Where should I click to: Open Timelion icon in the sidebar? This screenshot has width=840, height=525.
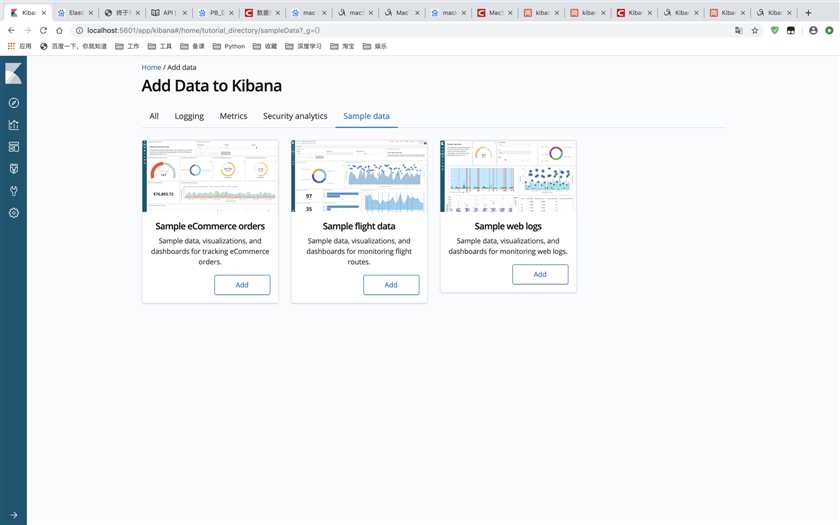(13, 169)
